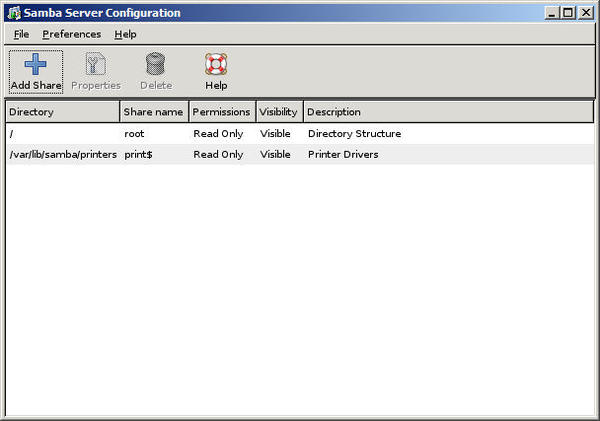Click Read Only in print$ row
This screenshot has width=600, height=421.
pyautogui.click(x=218, y=155)
